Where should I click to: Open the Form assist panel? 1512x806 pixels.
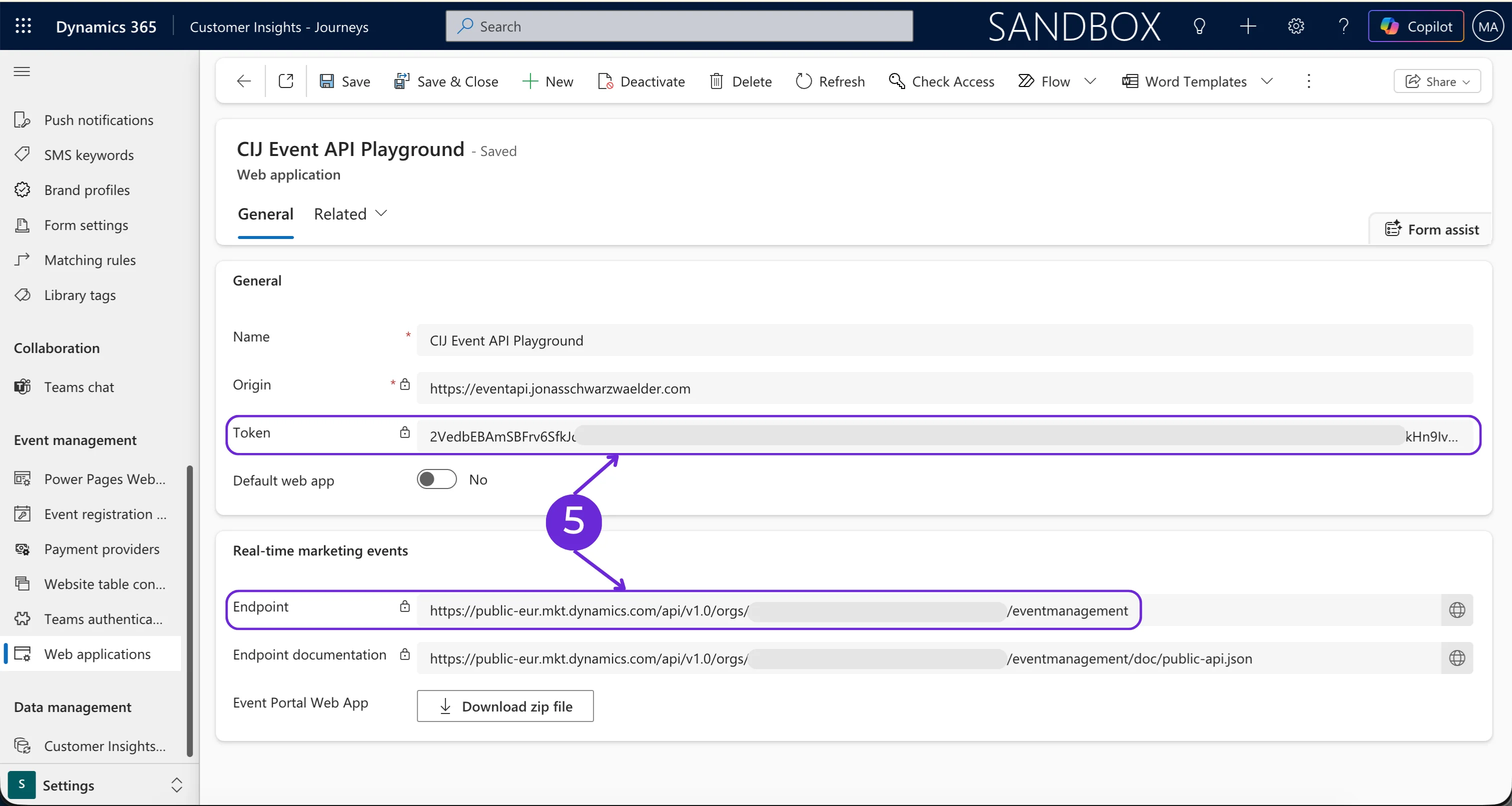click(1431, 229)
